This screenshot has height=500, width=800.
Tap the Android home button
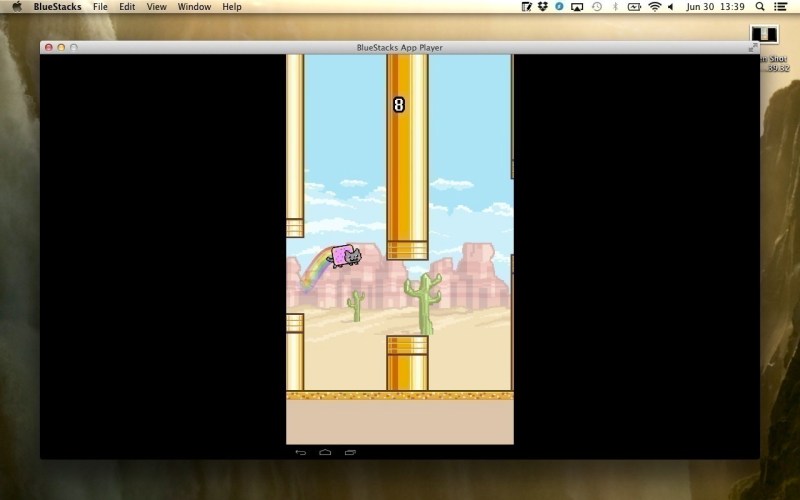click(325, 452)
